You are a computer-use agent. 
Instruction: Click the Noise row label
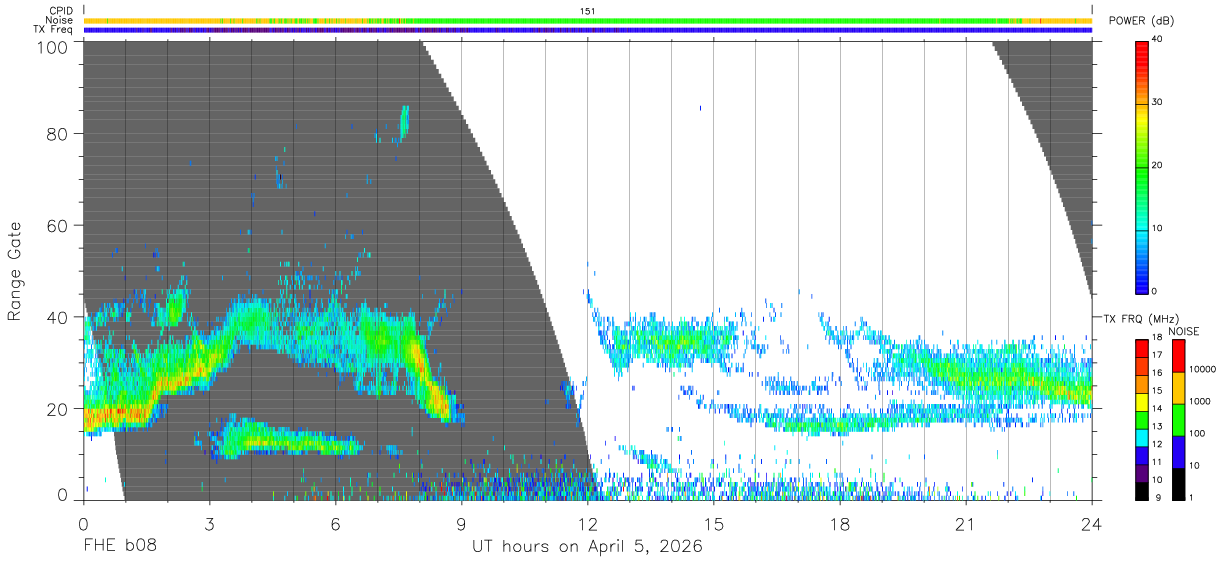[60, 20]
